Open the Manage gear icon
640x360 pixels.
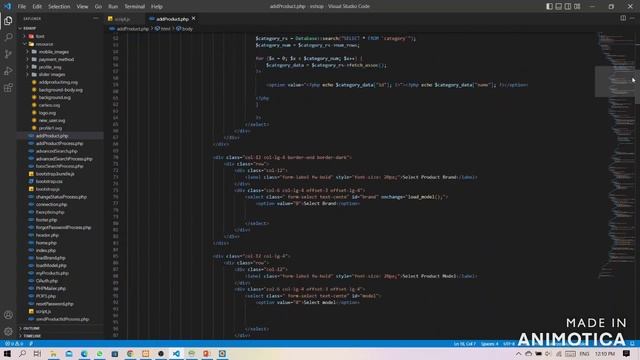[8, 331]
